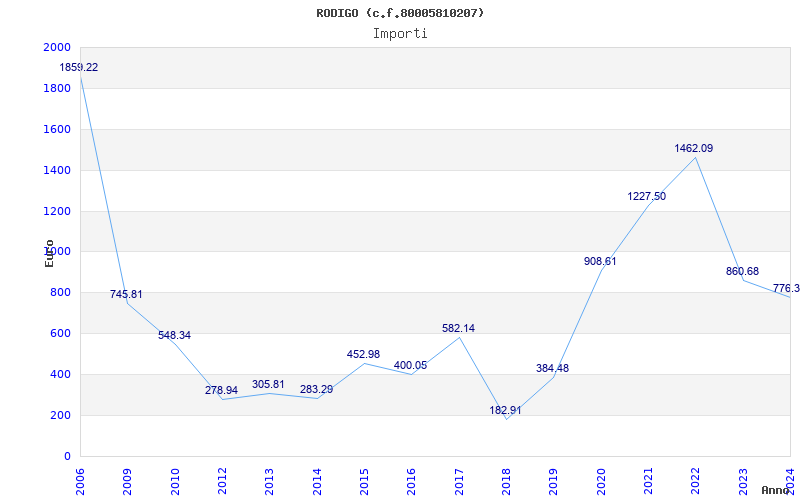Click the 'Importi' subtitle

(400, 34)
